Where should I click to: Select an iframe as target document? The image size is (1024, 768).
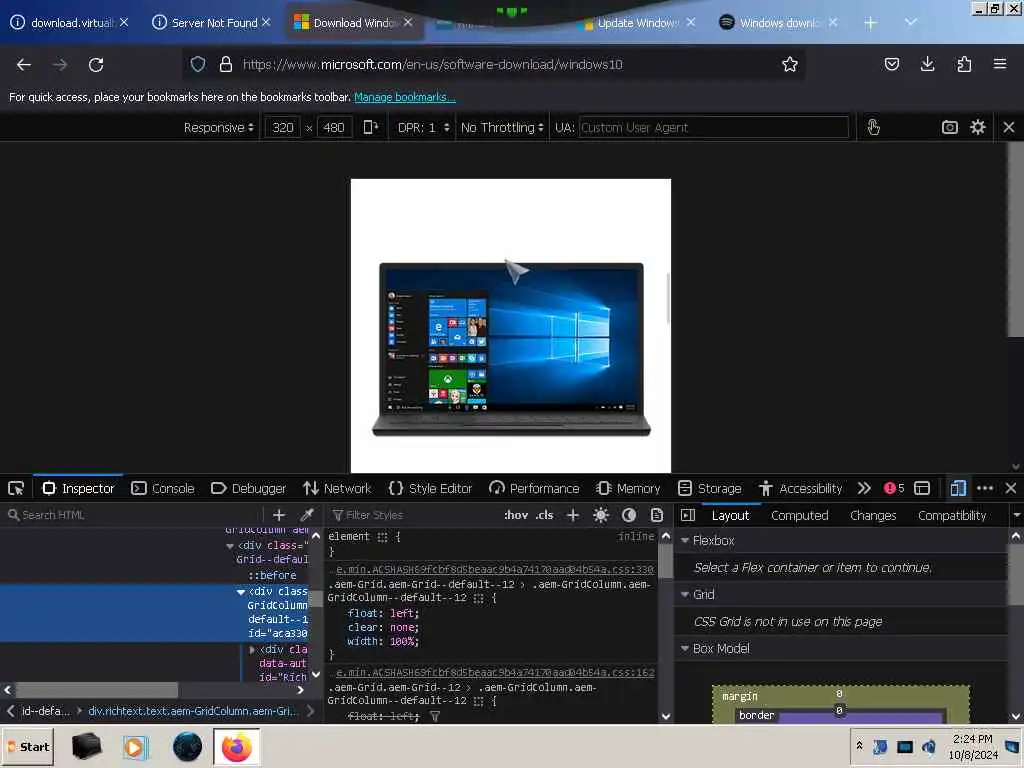(x=922, y=488)
